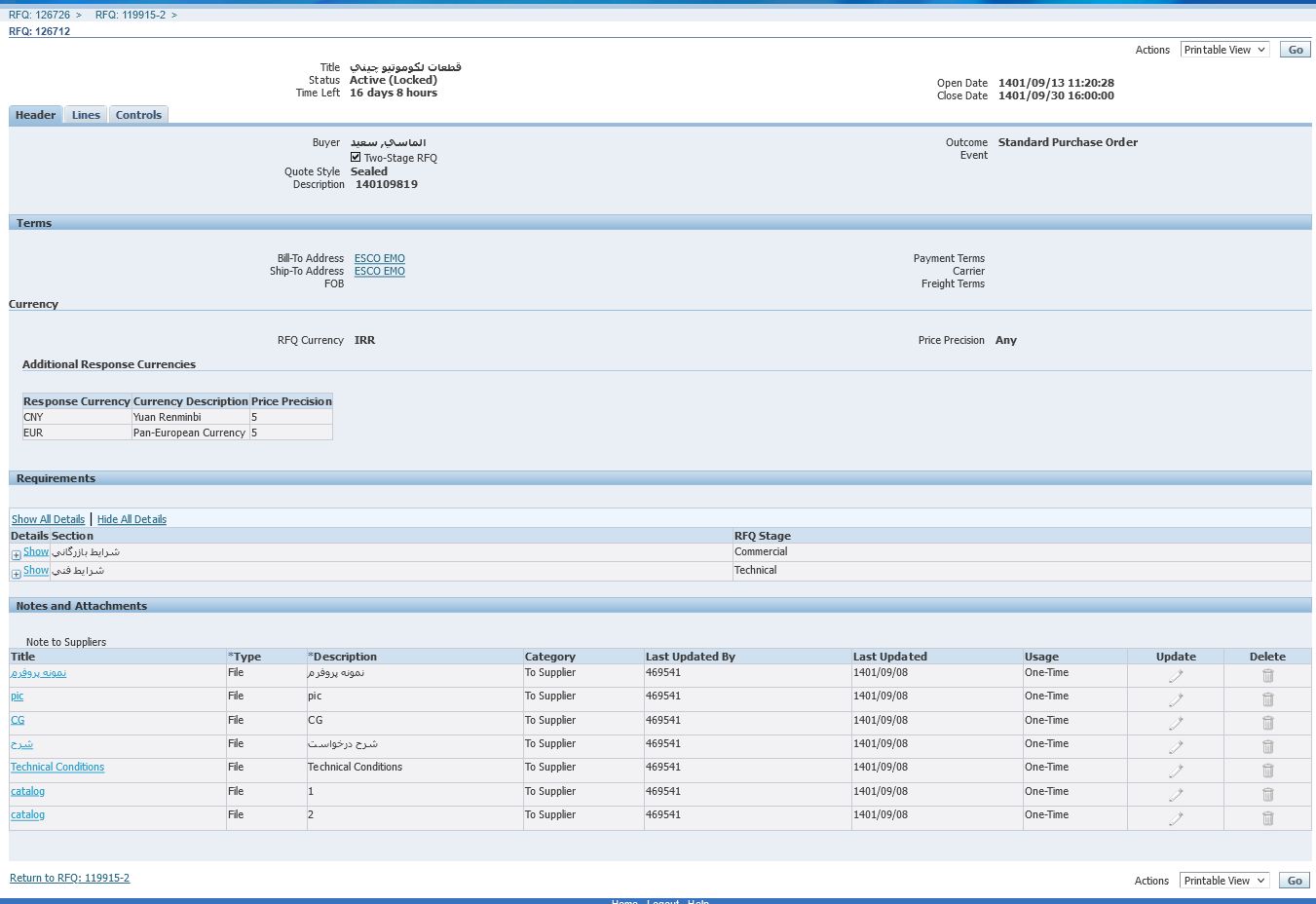Viewport: 1316px width, 904px height.
Task: Open top Actions Printable View dropdown
Action: coord(1224,50)
